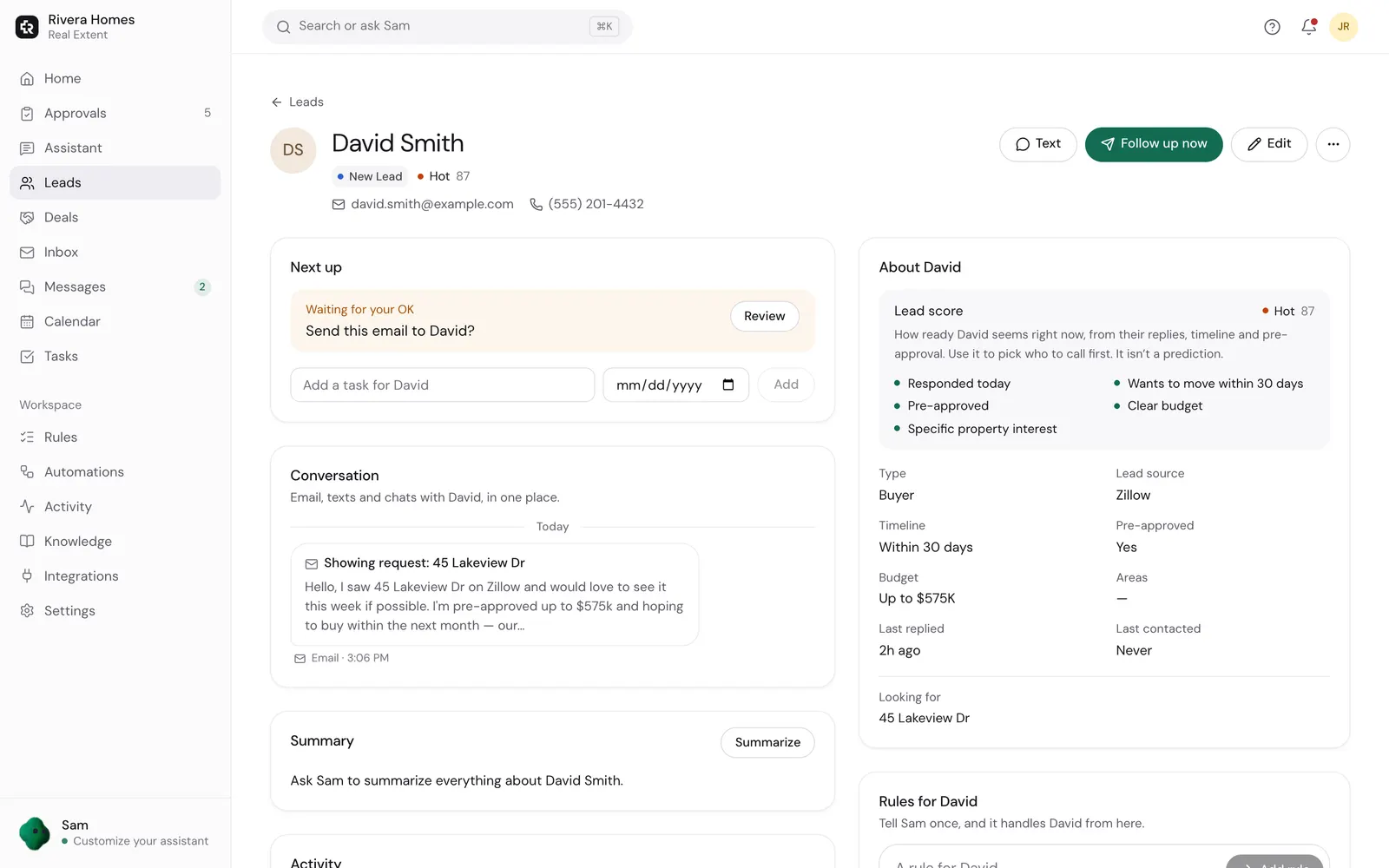
Task: Open the more options ellipsis button
Action: click(x=1333, y=144)
